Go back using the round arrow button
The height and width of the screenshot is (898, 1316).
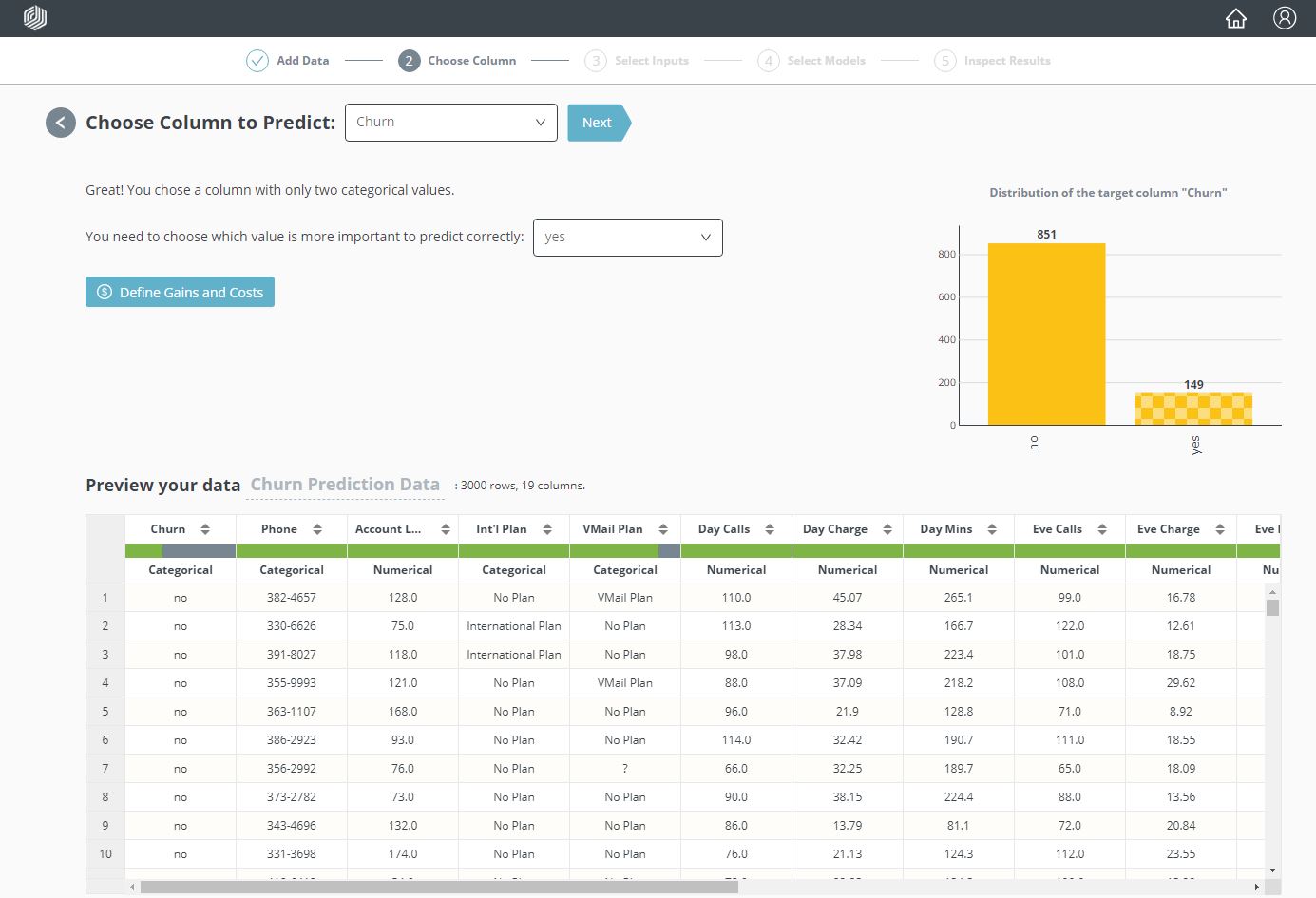click(61, 123)
